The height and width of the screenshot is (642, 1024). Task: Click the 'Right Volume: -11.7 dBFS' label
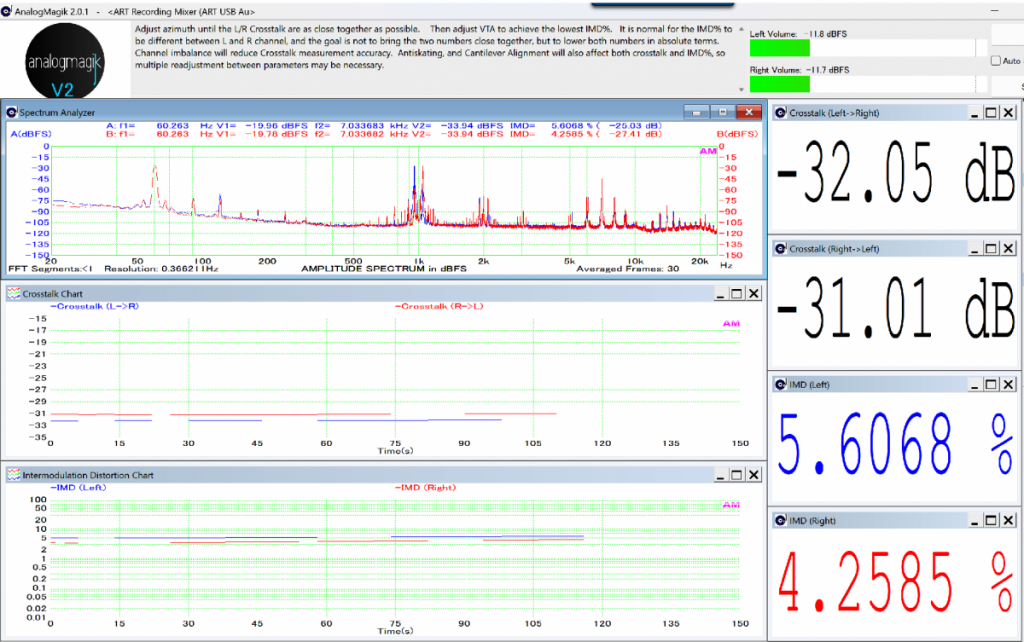799,70
